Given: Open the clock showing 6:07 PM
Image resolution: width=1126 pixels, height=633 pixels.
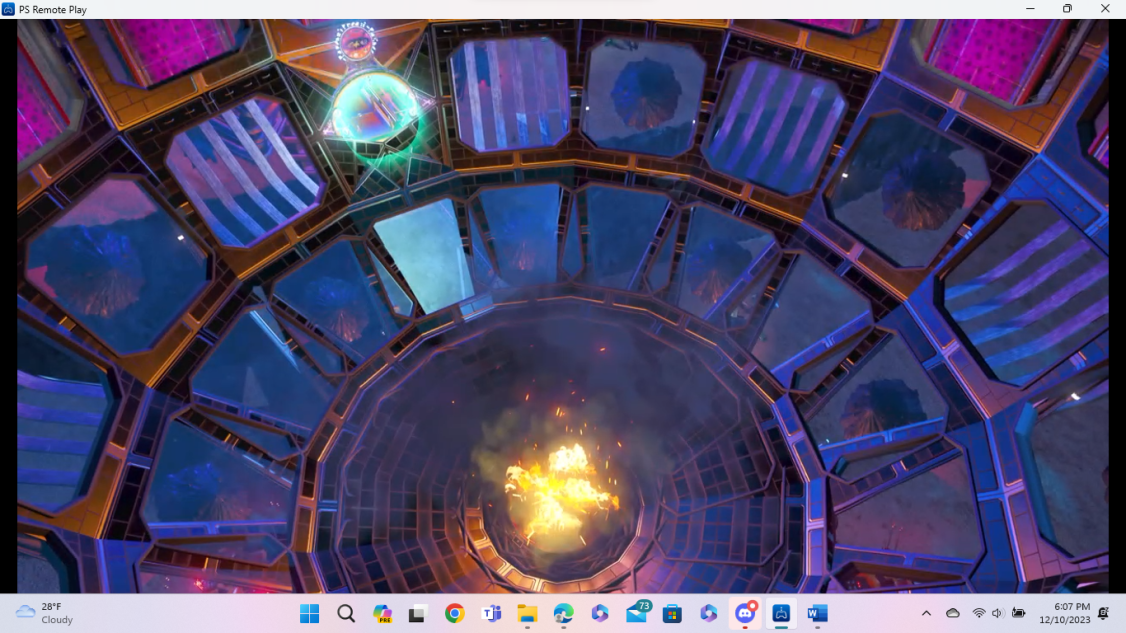Looking at the screenshot, I should (1064, 613).
